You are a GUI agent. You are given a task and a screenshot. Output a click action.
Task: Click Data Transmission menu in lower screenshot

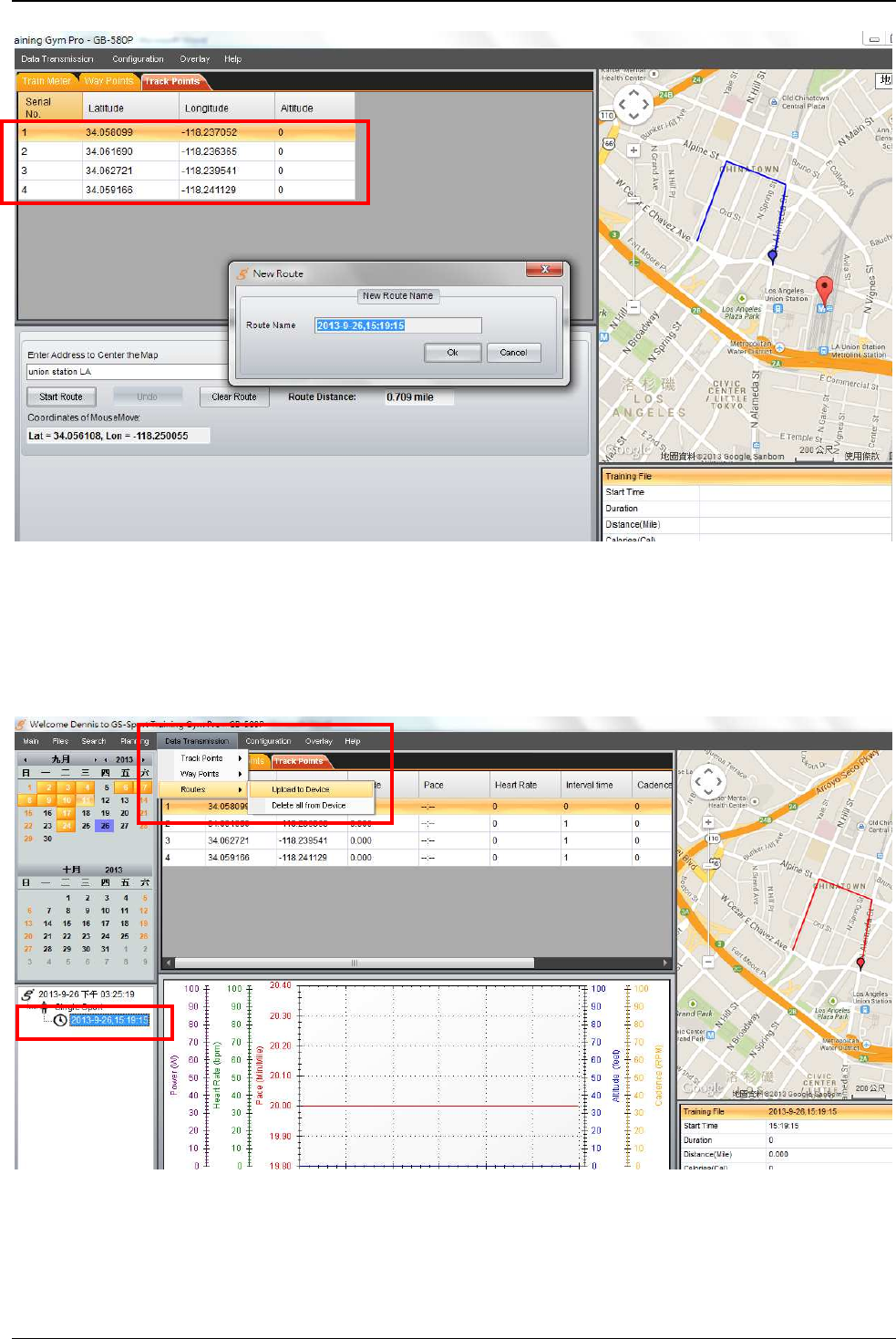click(x=197, y=741)
